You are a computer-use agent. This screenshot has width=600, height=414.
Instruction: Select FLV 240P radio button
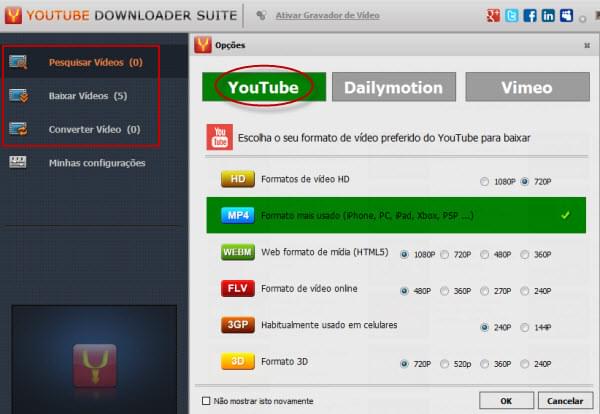(x=525, y=291)
